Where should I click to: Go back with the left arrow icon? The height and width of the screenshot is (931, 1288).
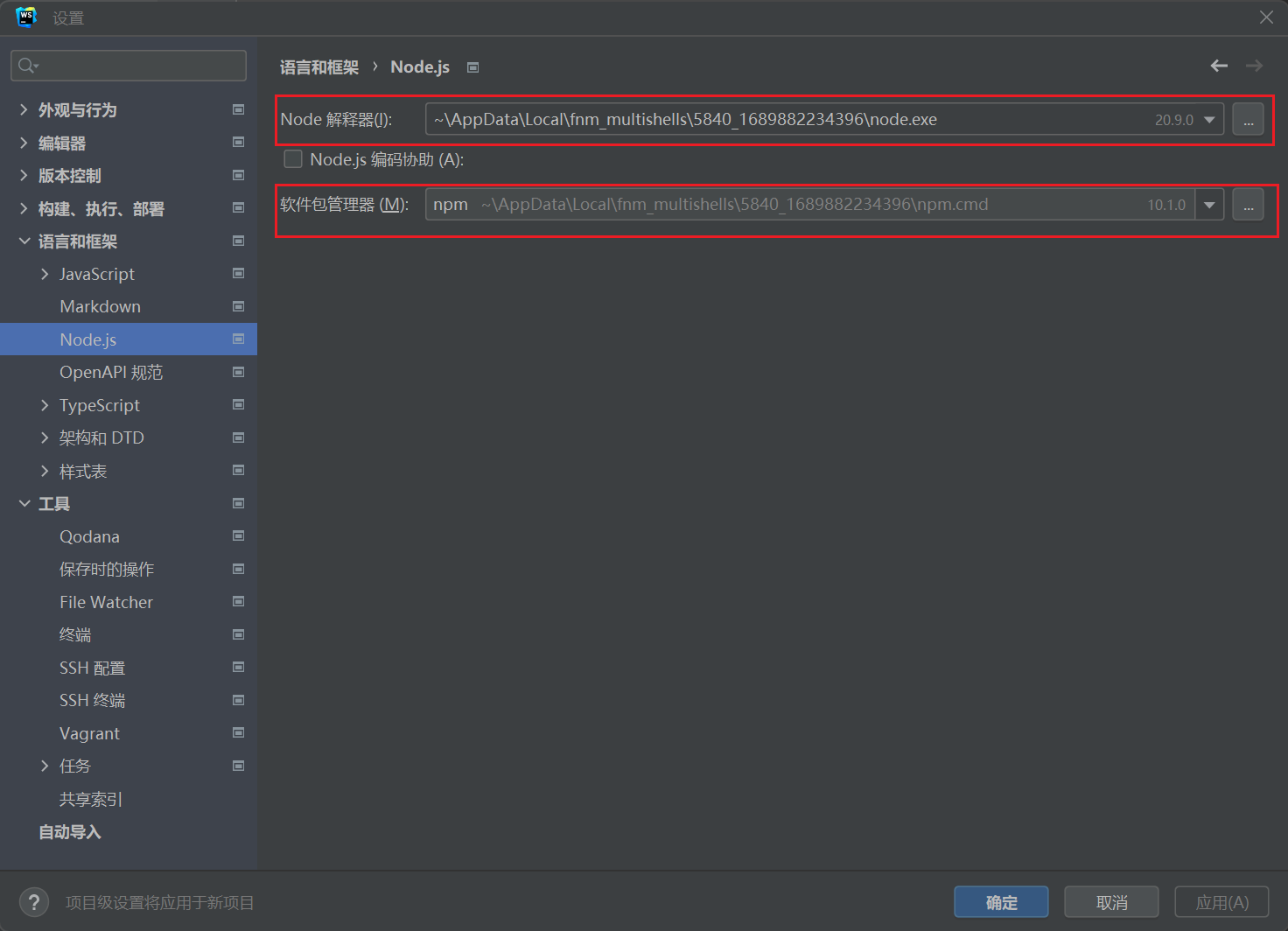(x=1219, y=66)
